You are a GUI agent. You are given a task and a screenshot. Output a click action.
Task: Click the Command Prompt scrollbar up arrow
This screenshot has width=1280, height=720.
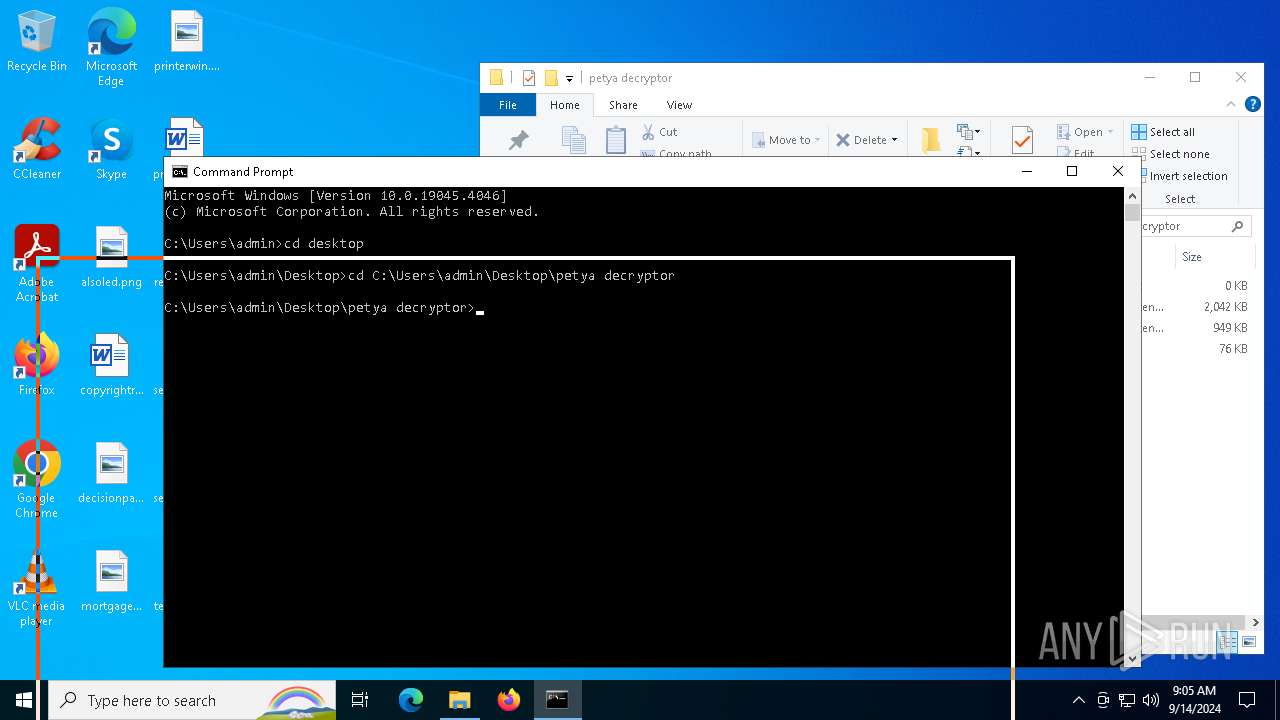[x=1132, y=195]
